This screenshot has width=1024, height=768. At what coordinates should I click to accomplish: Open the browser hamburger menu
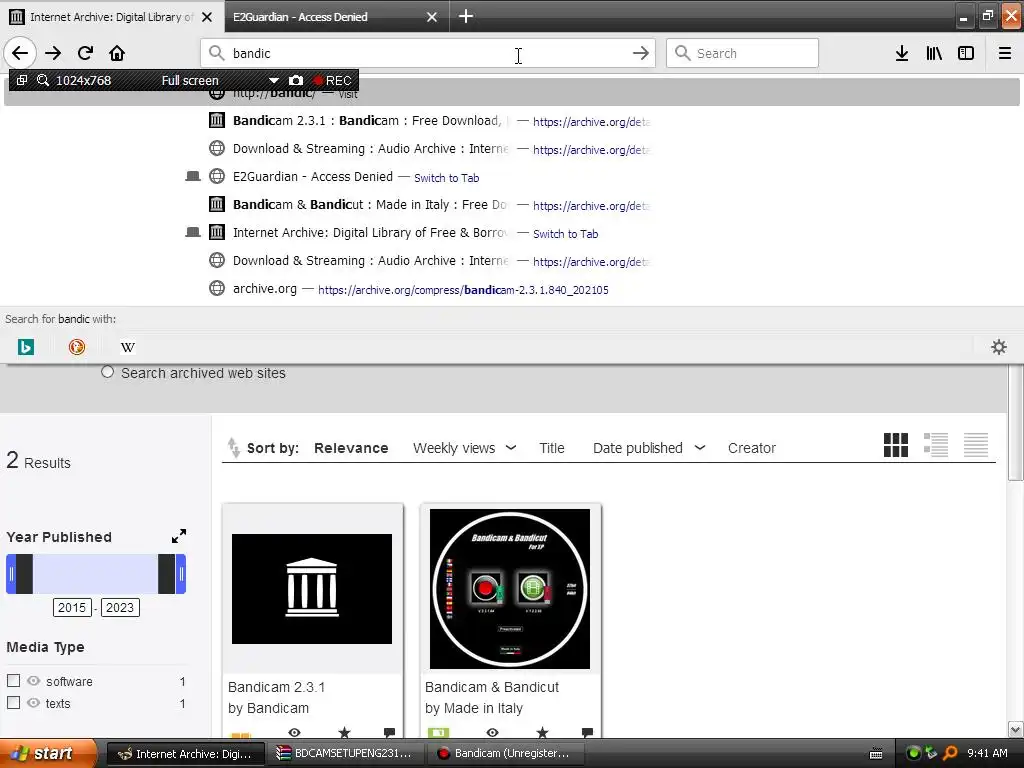coord(1005,53)
